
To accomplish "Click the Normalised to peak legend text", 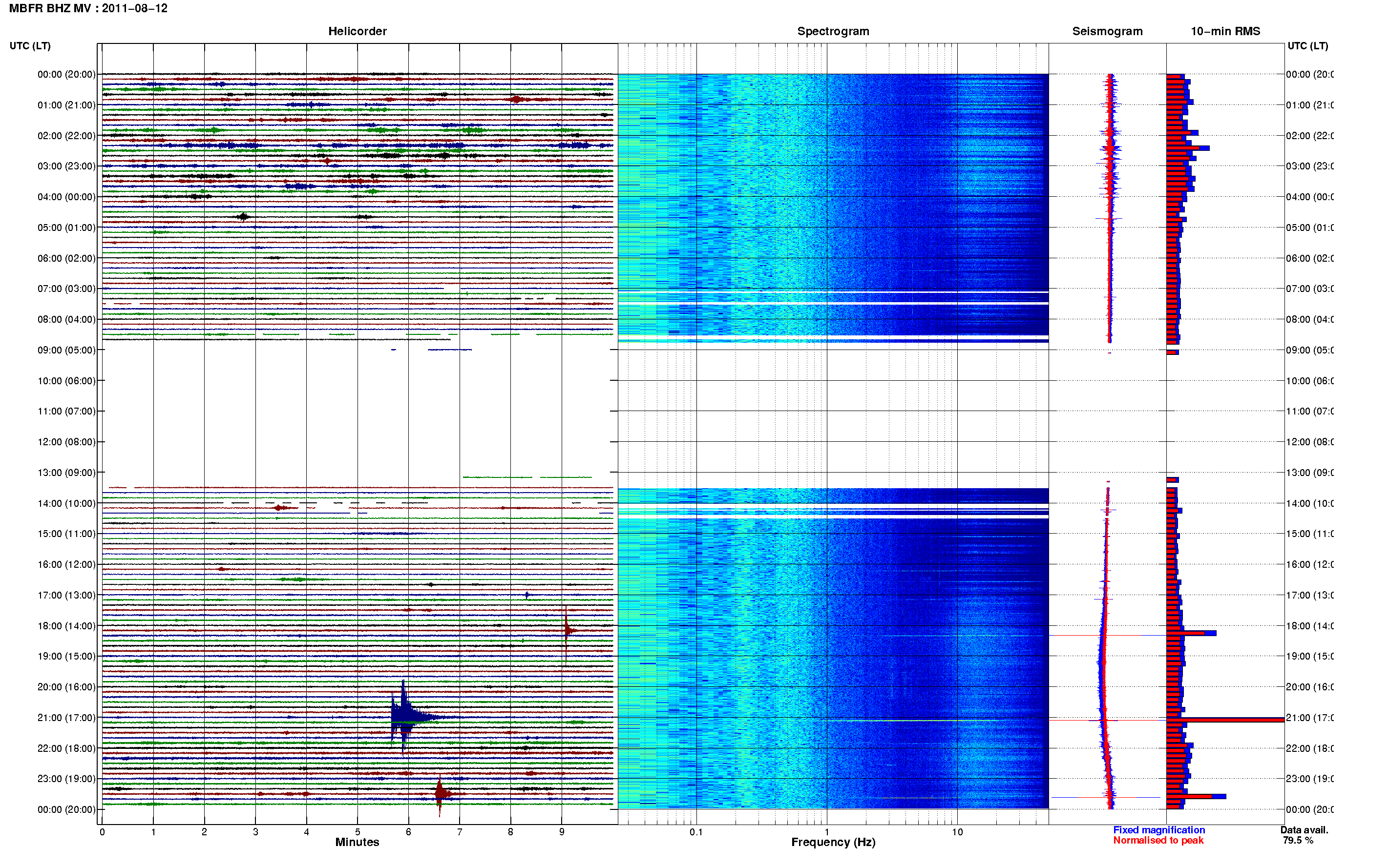I will 1158,841.
